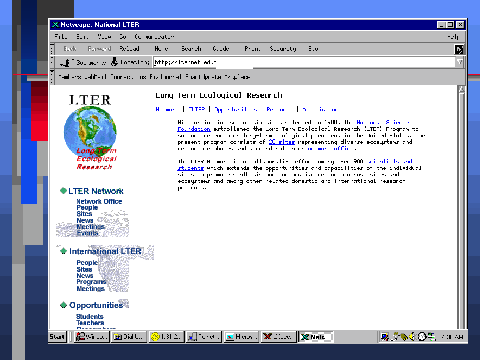The height and width of the screenshot is (360, 480).
Task: Open the Students link under Opportunities
Action: coord(90,316)
